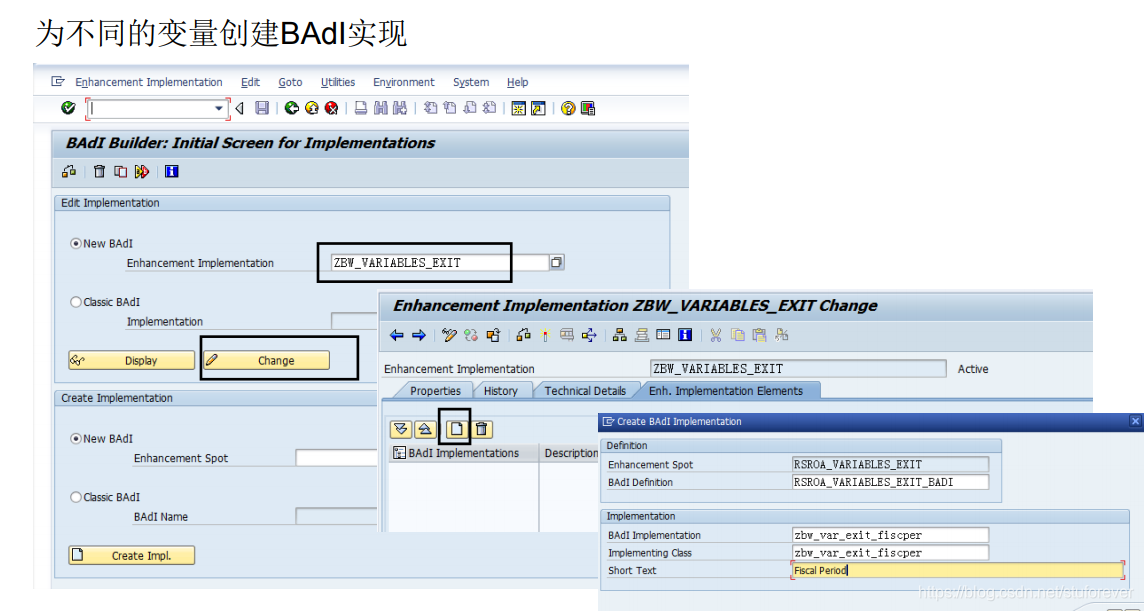
Task: Click the Expand All icon above BAdI Implementations
Action: [x=401, y=429]
